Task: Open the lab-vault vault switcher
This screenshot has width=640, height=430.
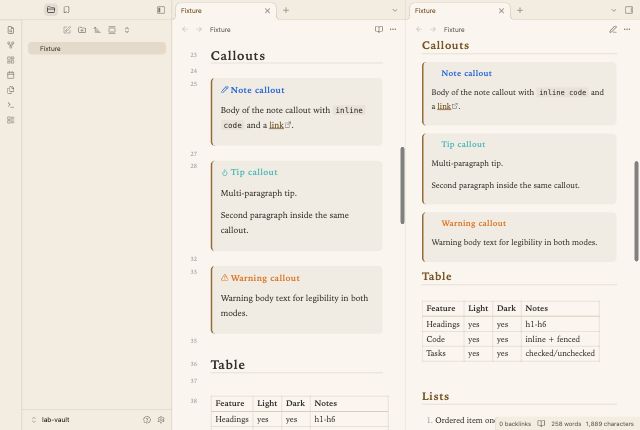Action: [51, 419]
